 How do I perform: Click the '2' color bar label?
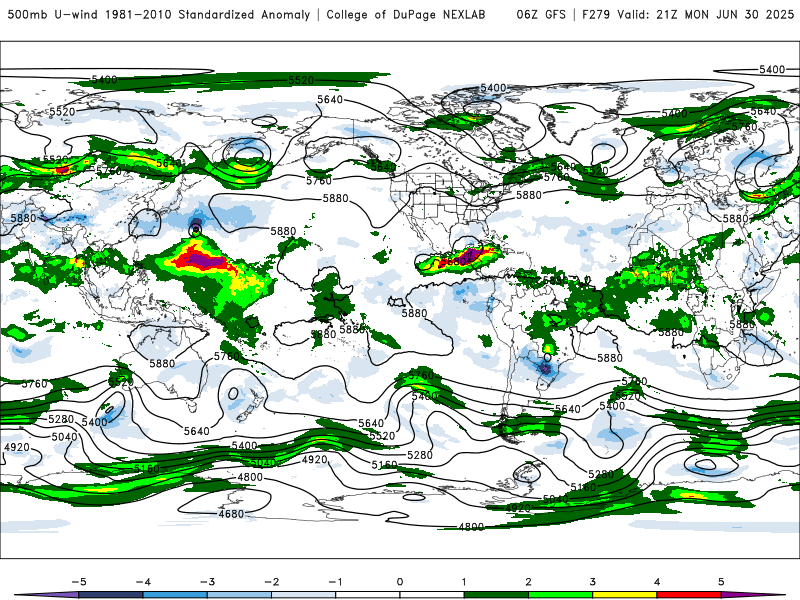click(x=528, y=582)
